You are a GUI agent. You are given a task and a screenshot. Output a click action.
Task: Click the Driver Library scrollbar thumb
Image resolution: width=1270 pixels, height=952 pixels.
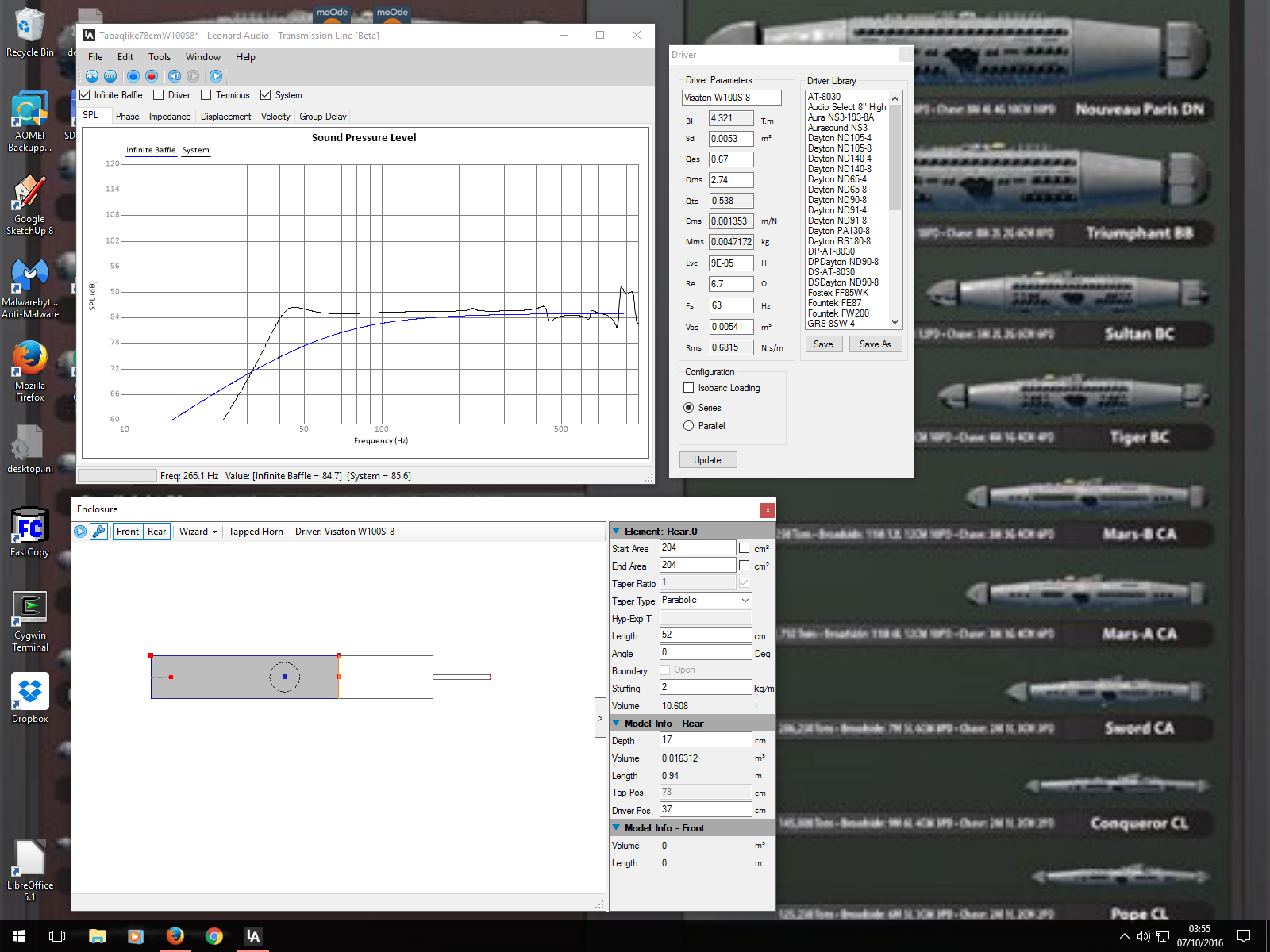pos(895,158)
